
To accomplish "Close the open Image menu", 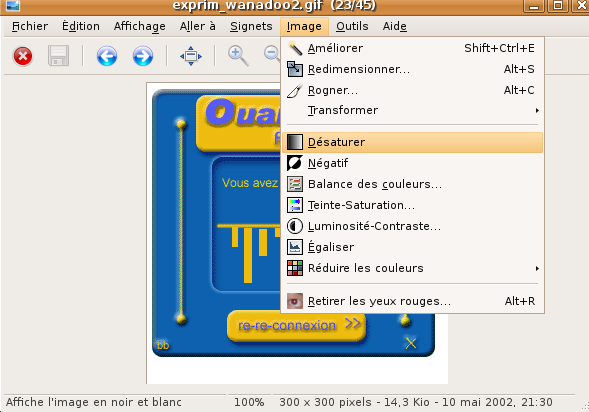I will pos(304,26).
